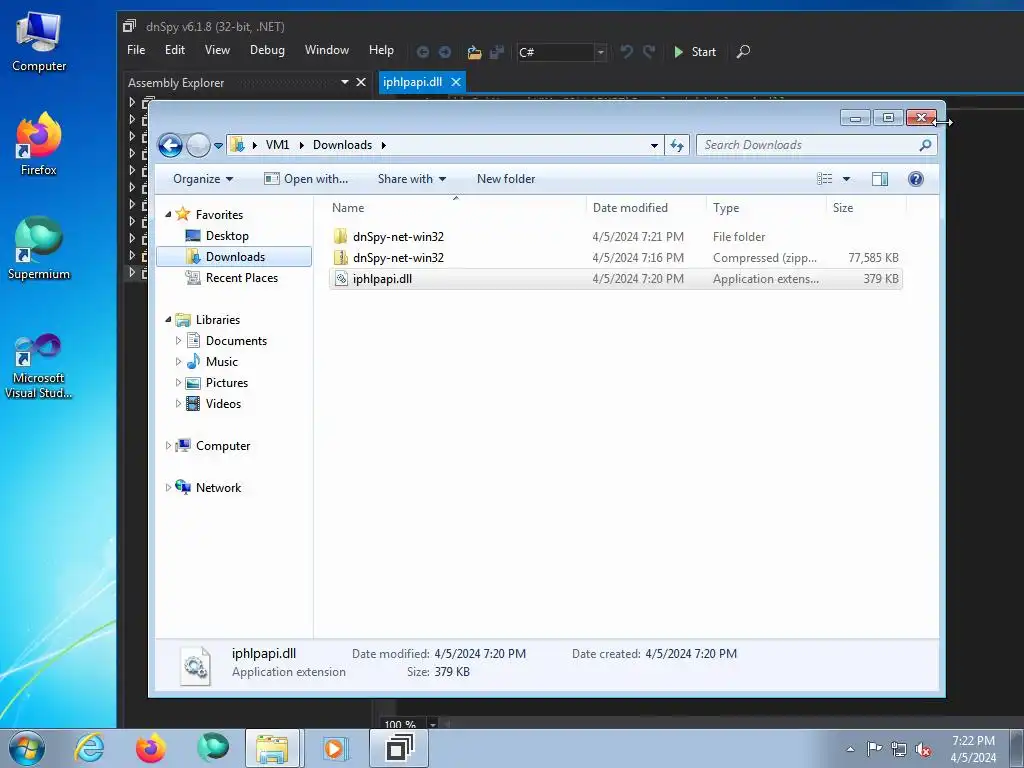The image size is (1024, 768).
Task: Click Explorer Refresh button
Action: point(677,145)
